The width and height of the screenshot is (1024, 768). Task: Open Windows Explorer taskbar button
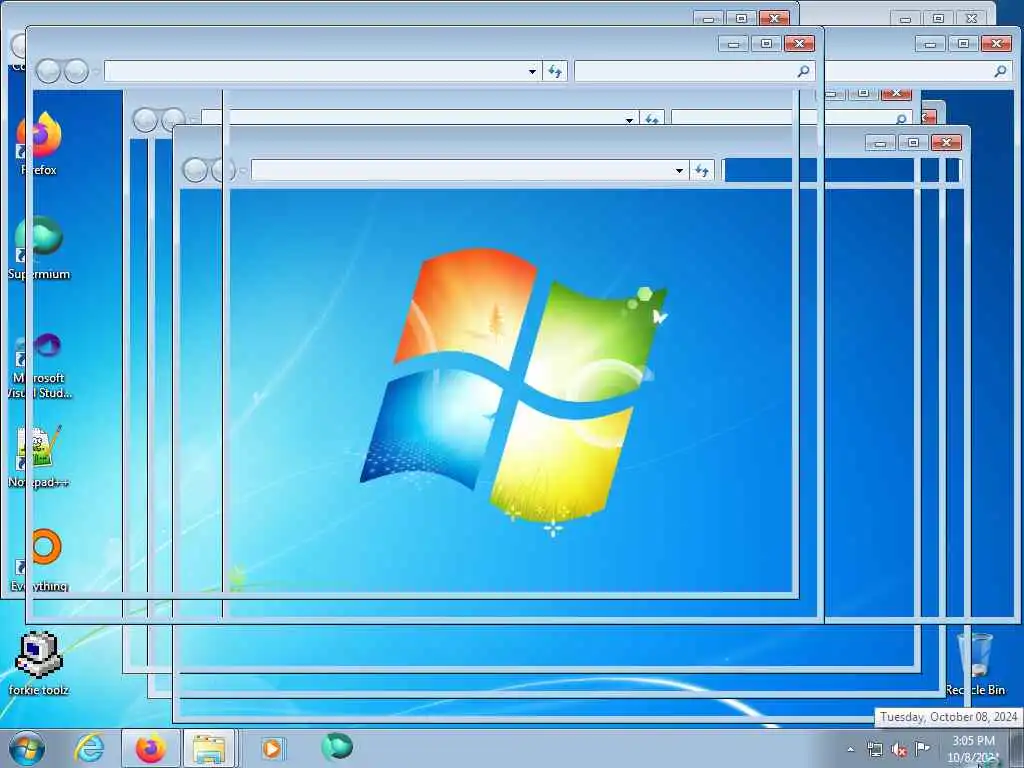[209, 748]
